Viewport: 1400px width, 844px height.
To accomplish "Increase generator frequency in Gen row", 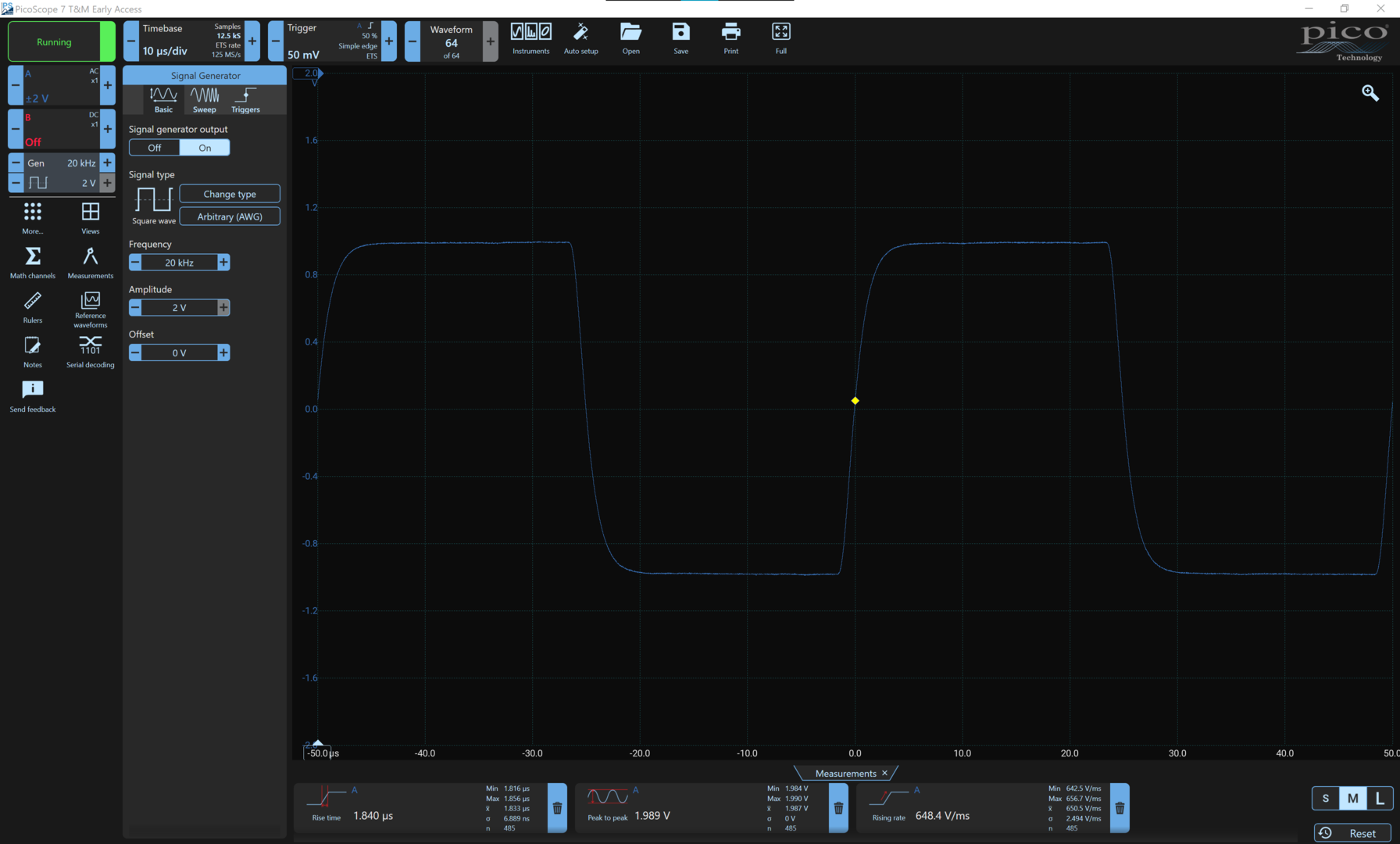I will [108, 163].
